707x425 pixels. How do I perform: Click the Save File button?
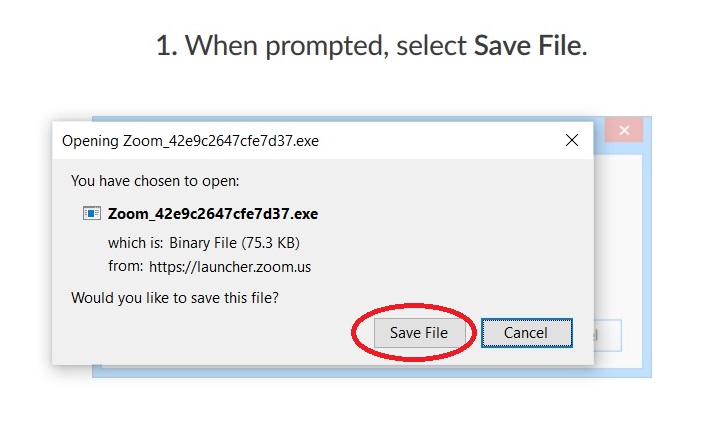[419, 333]
